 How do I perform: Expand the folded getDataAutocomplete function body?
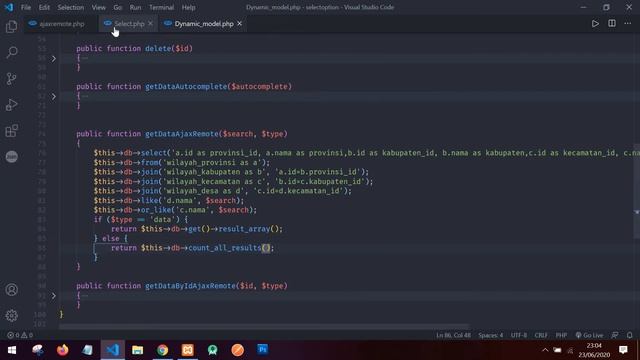click(53, 96)
